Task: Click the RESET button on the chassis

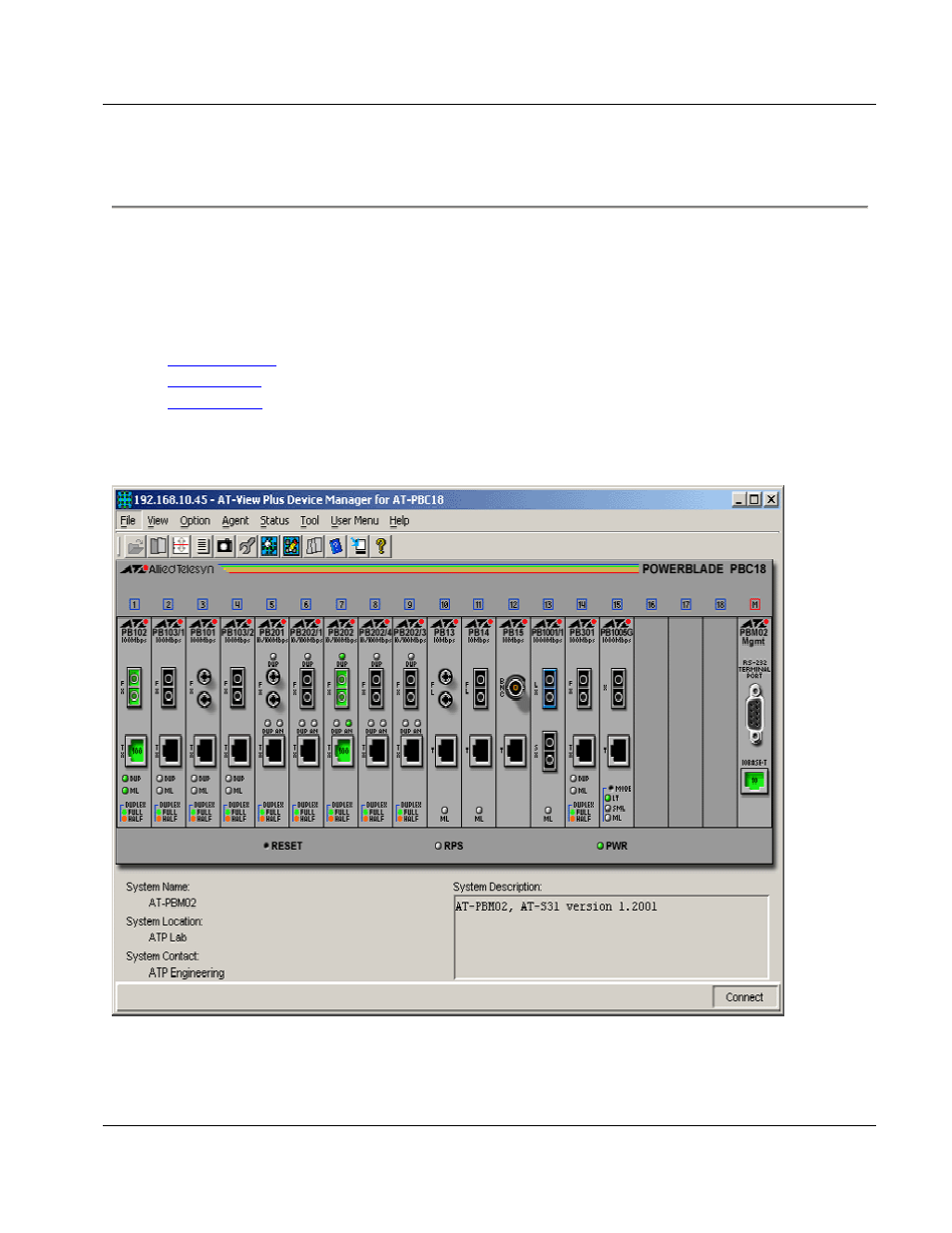Action: click(283, 846)
